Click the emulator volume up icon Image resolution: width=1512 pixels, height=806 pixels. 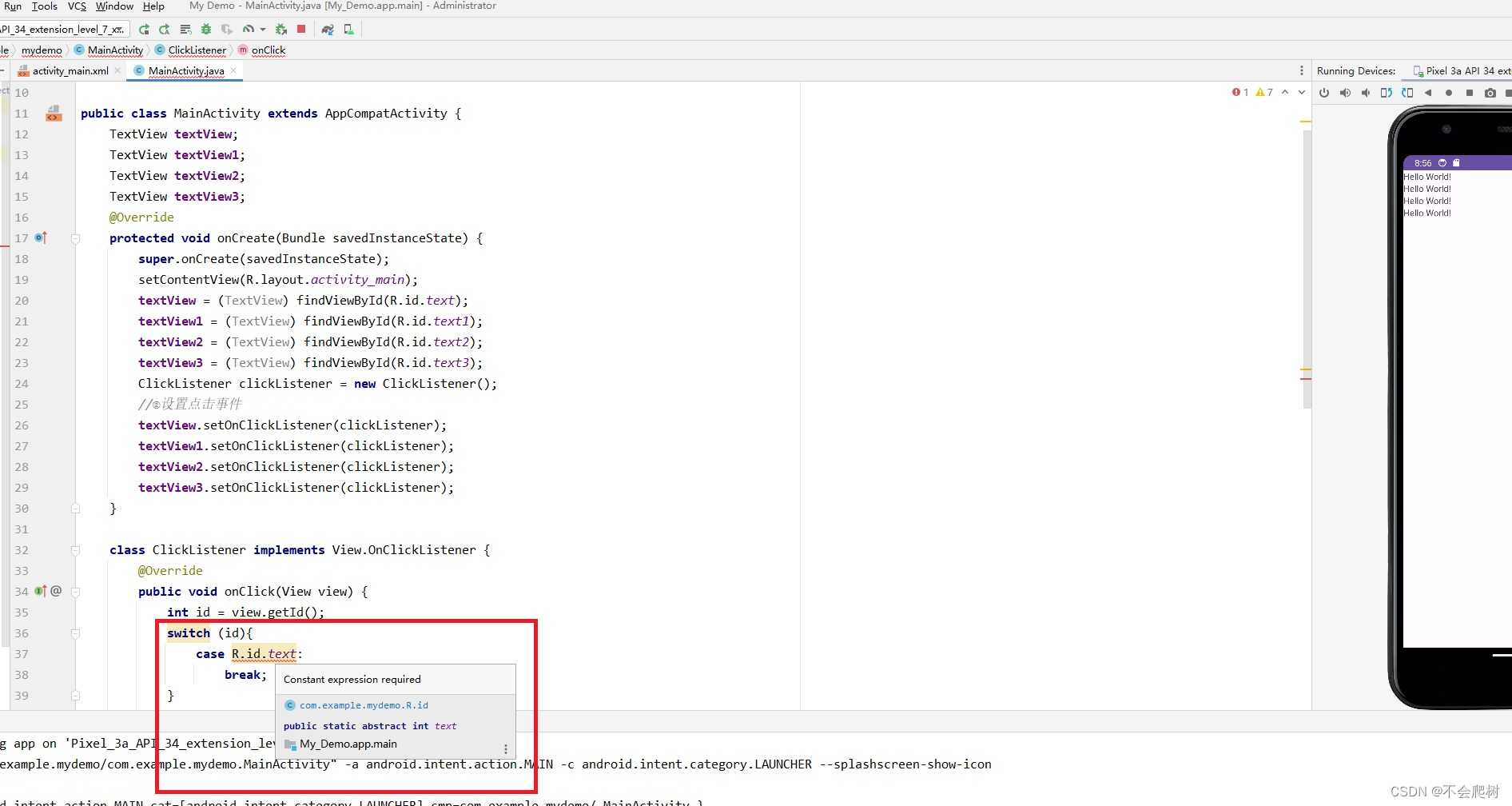pyautogui.click(x=1345, y=93)
